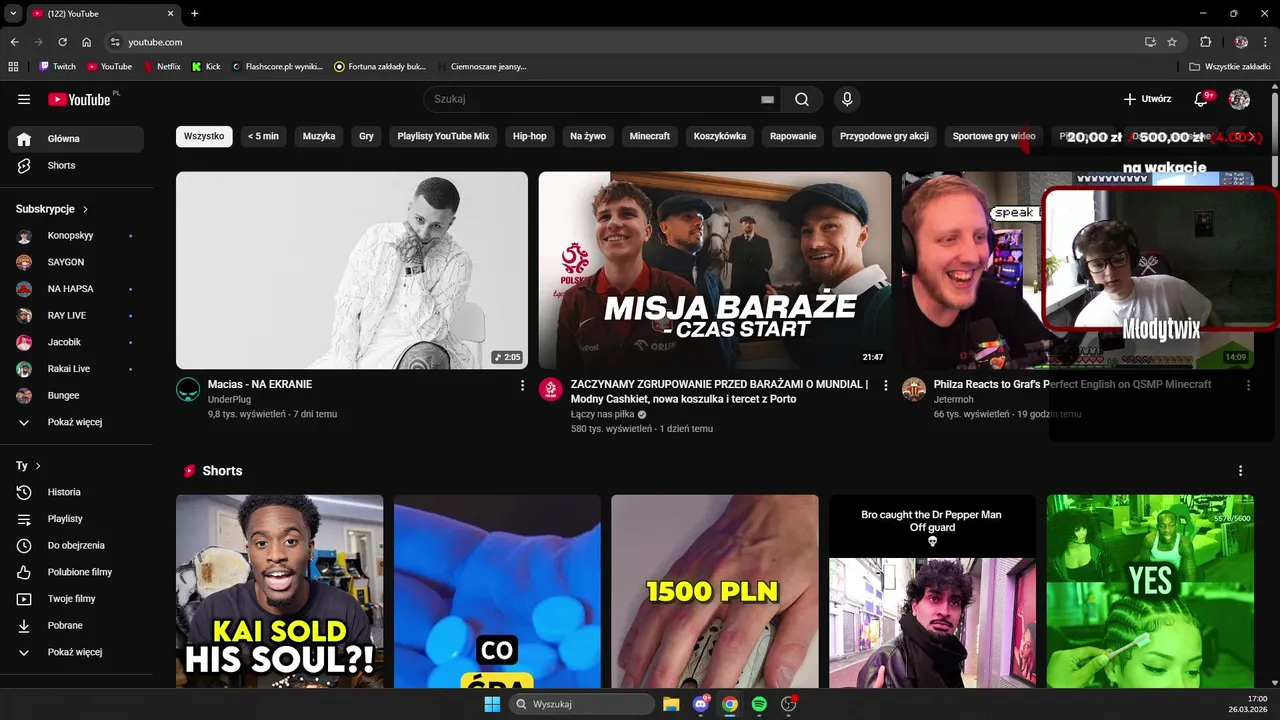The width and height of the screenshot is (1280, 720).
Task: Click the YouTube logo
Action: tap(79, 99)
